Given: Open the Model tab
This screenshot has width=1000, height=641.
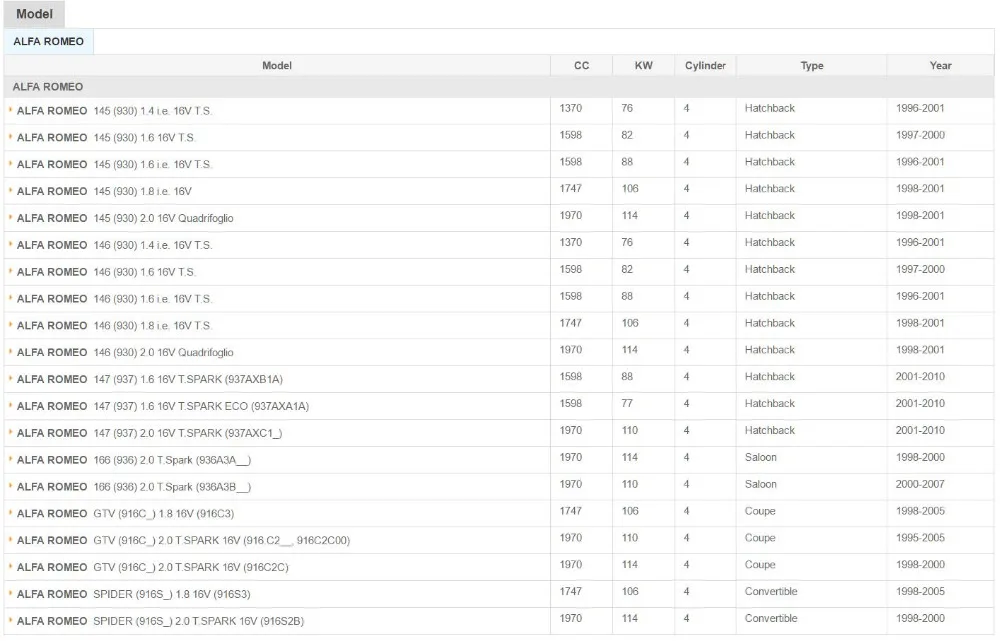Looking at the screenshot, I should [x=34, y=14].
